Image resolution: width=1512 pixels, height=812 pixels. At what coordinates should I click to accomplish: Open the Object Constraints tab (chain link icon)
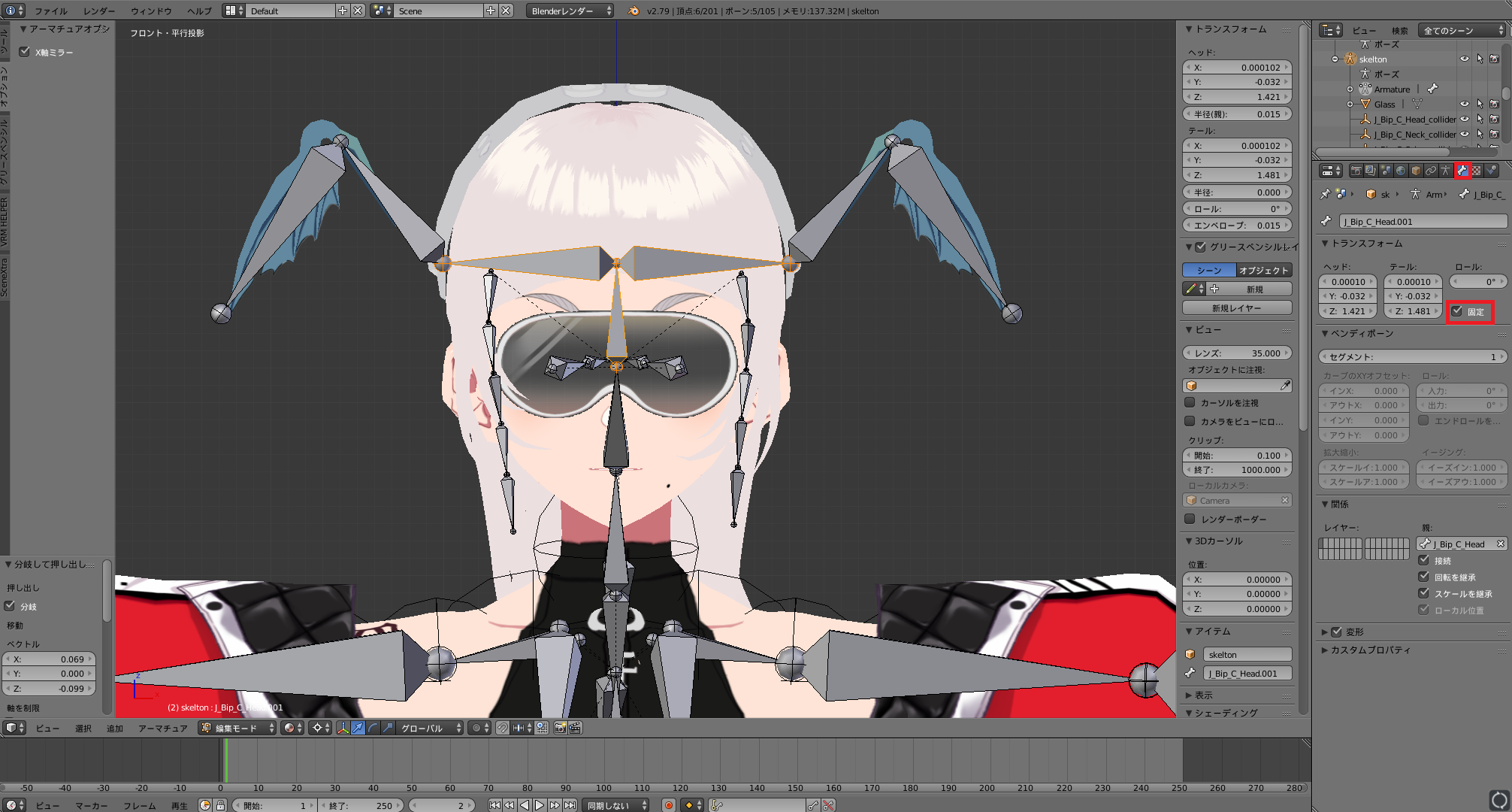(x=1430, y=171)
